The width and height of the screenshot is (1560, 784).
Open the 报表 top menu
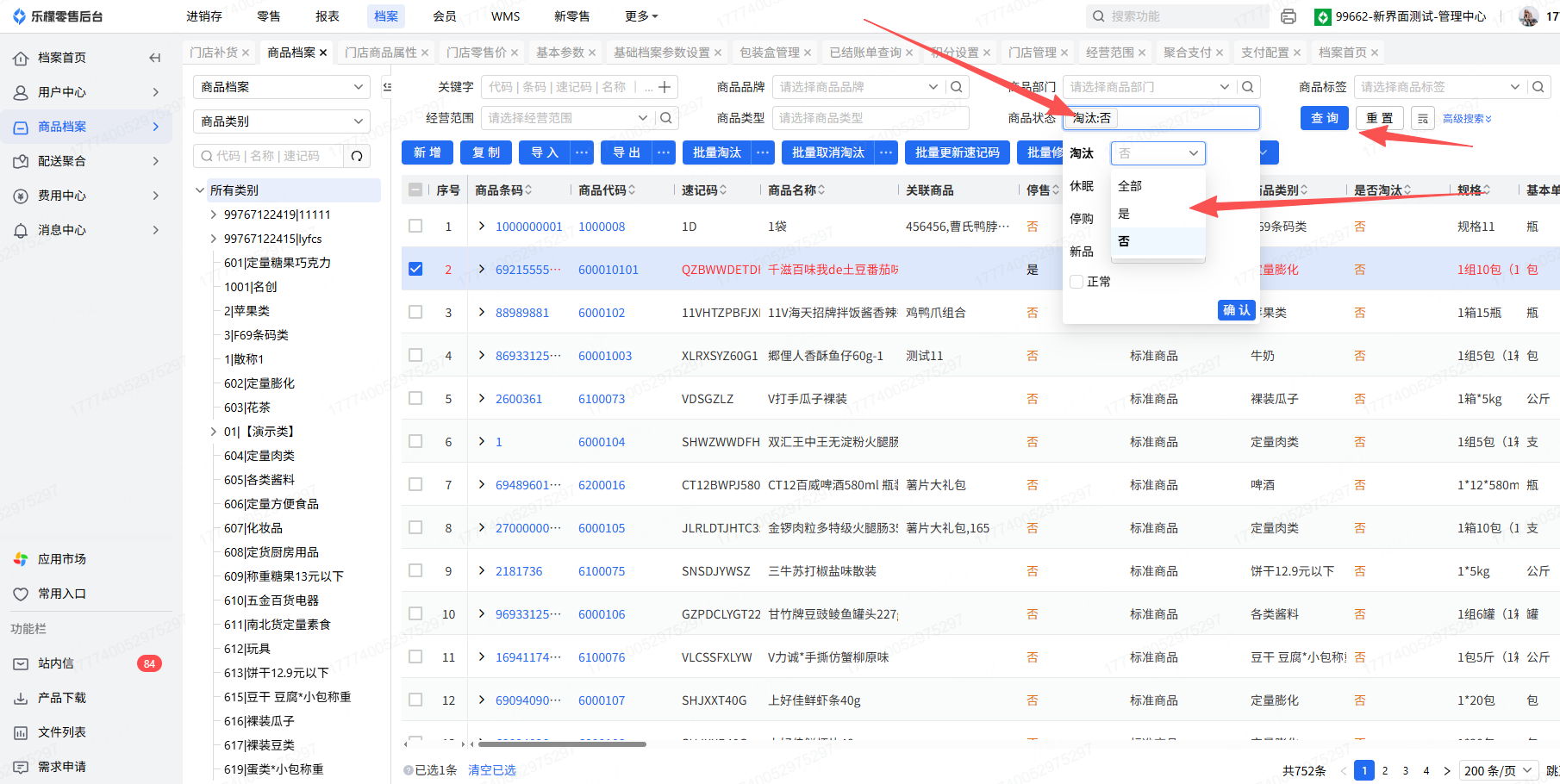pos(328,16)
